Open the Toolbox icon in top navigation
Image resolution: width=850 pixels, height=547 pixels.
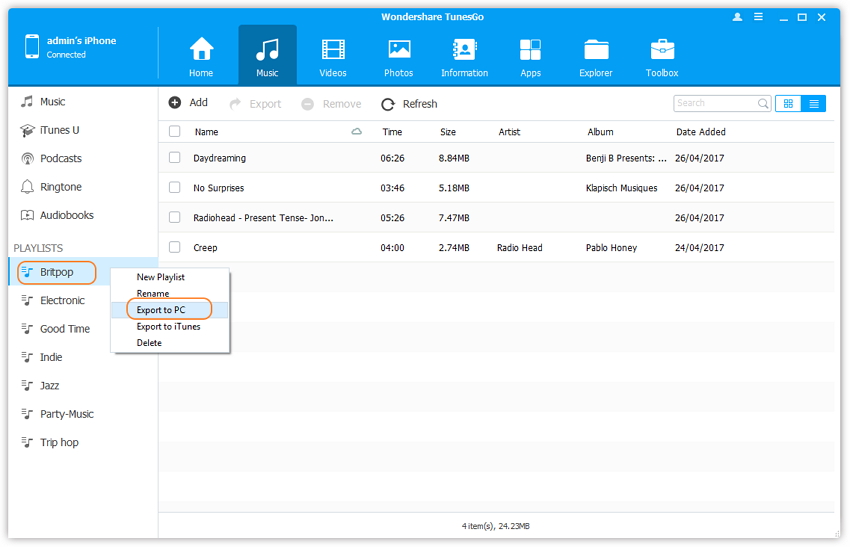pos(662,50)
